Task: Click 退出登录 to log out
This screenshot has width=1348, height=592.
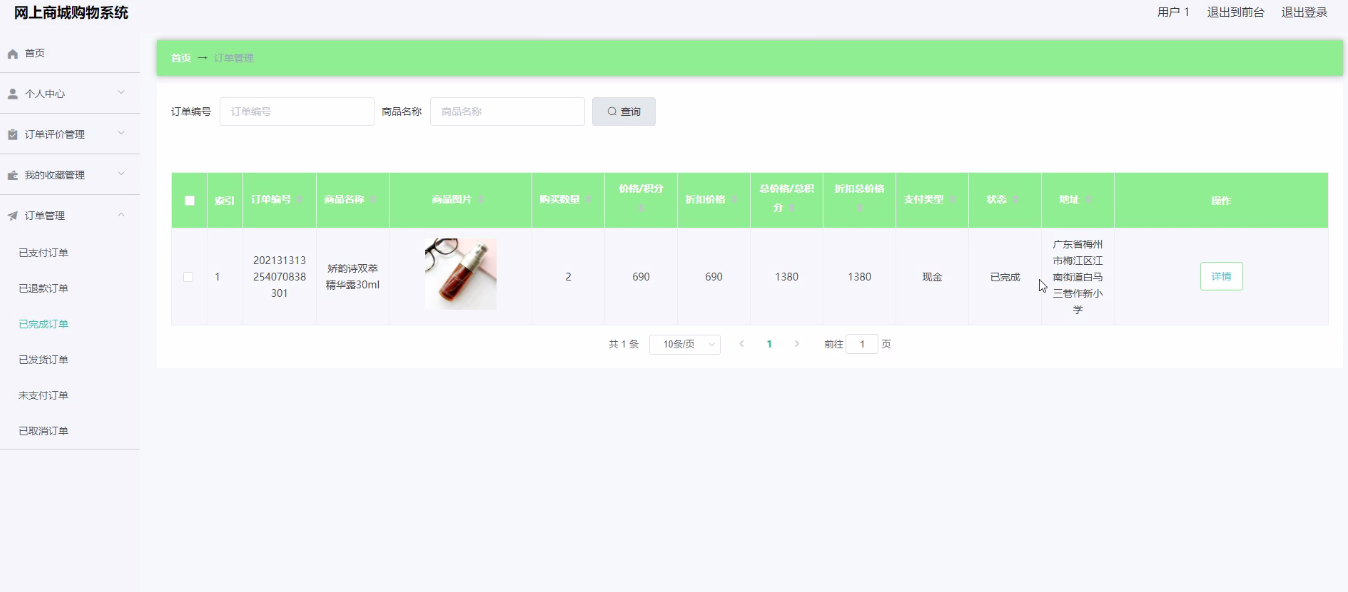Action: tap(1305, 12)
